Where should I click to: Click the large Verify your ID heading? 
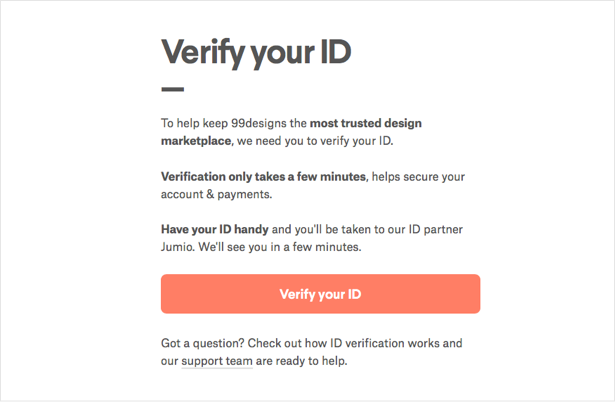tap(256, 51)
